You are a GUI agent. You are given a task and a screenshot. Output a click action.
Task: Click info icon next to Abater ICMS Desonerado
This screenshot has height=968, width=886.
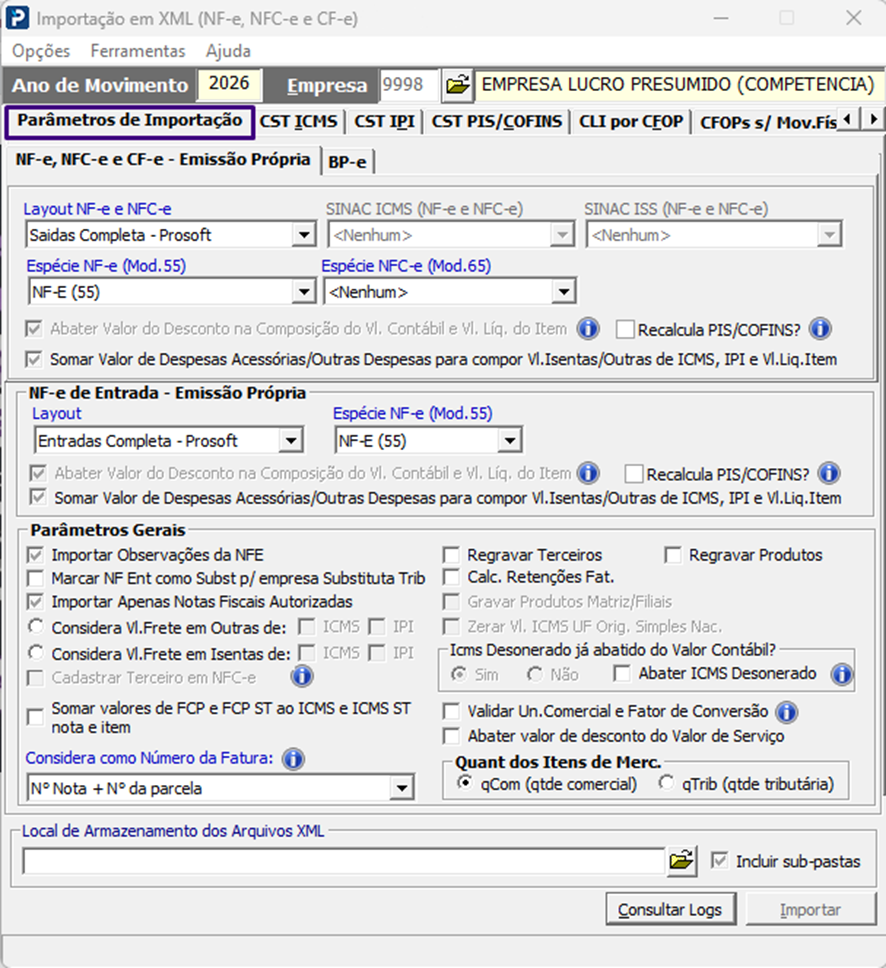coord(842,674)
